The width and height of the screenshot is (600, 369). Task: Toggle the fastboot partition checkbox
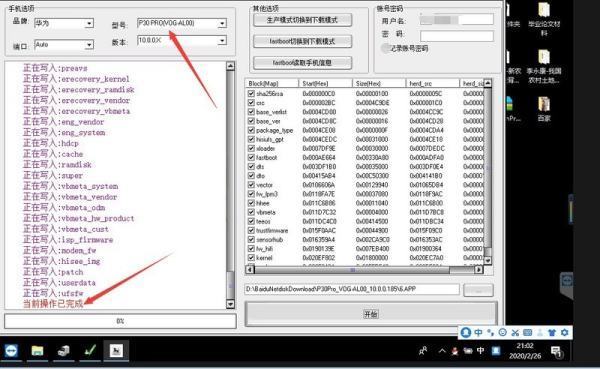click(251, 157)
